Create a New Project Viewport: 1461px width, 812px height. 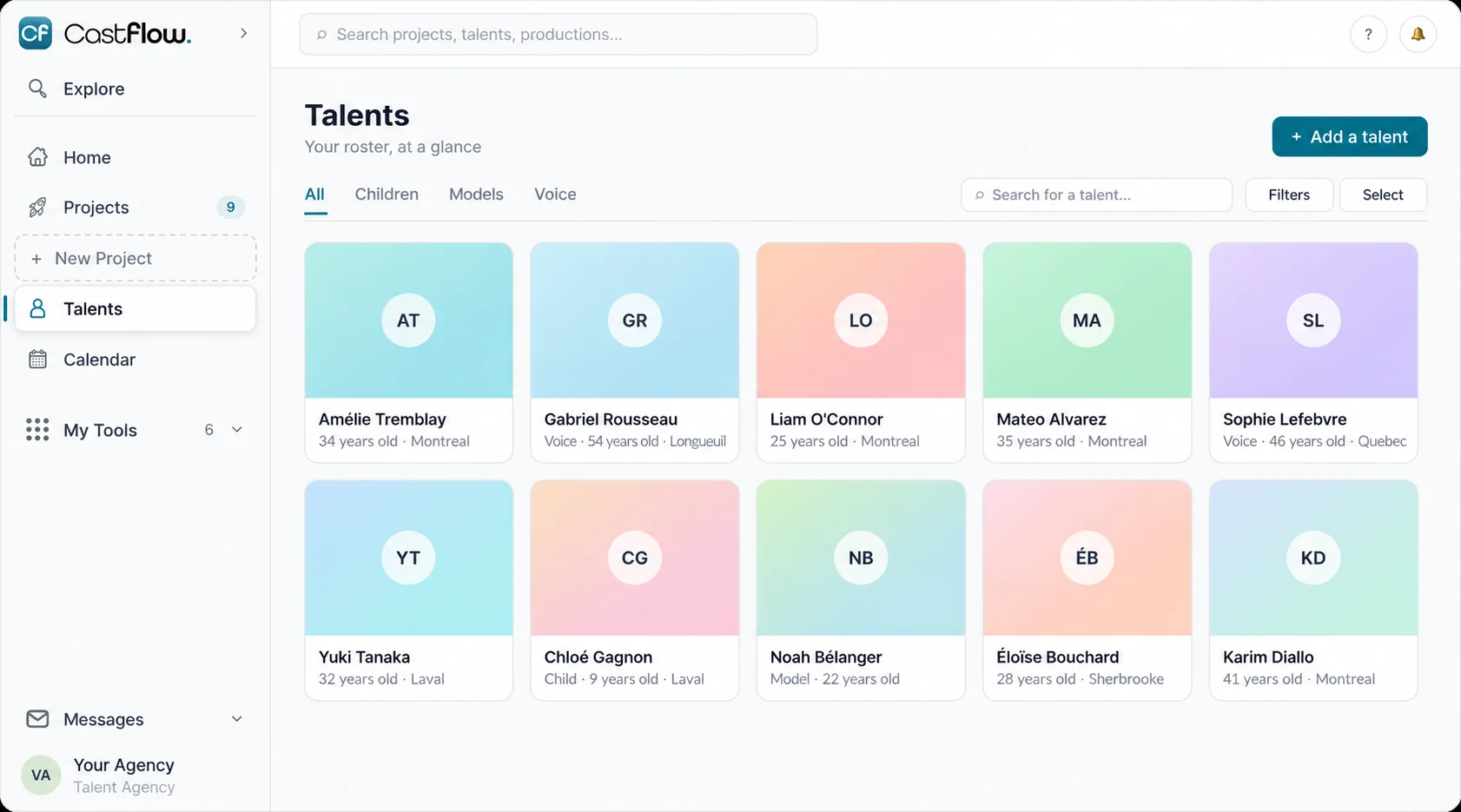pyautogui.click(x=136, y=258)
